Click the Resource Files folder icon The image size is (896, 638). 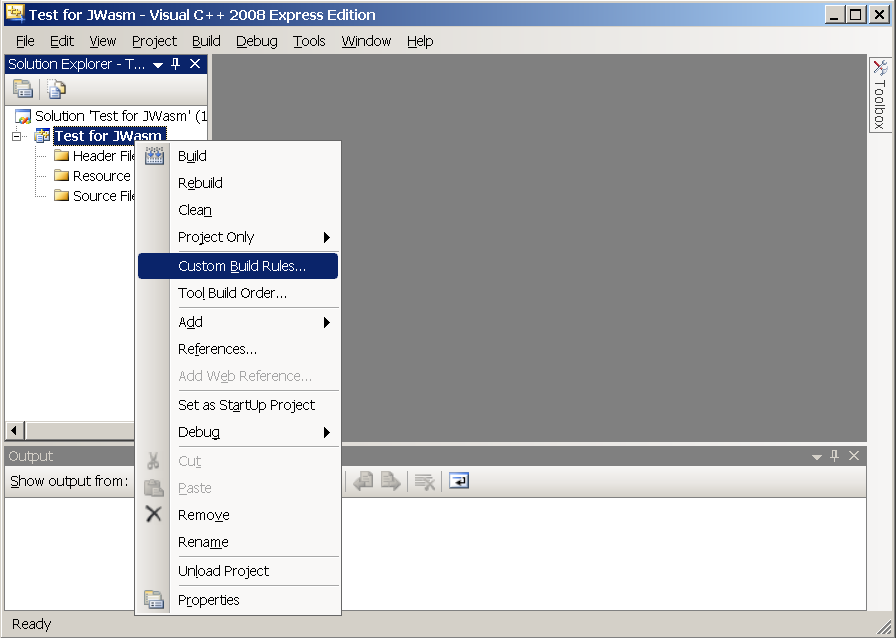[61, 176]
